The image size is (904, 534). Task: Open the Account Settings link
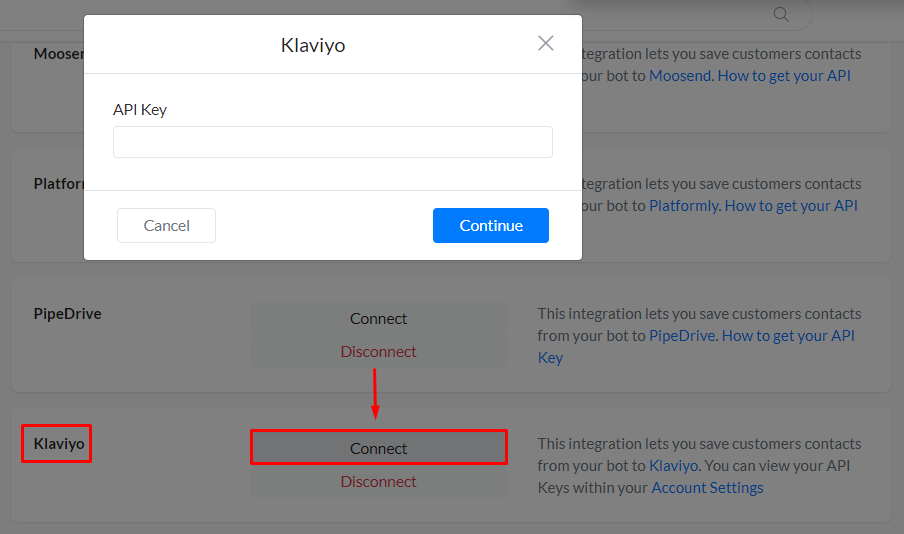click(707, 488)
